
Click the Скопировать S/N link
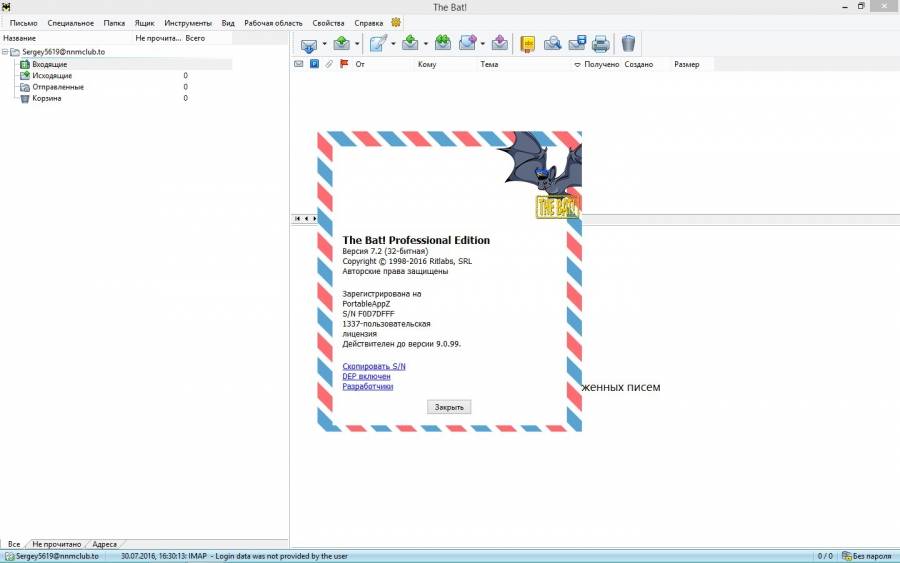373,366
